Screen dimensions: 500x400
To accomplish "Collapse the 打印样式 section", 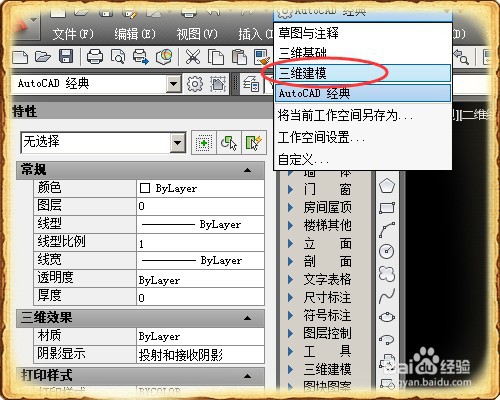I will coord(247,376).
